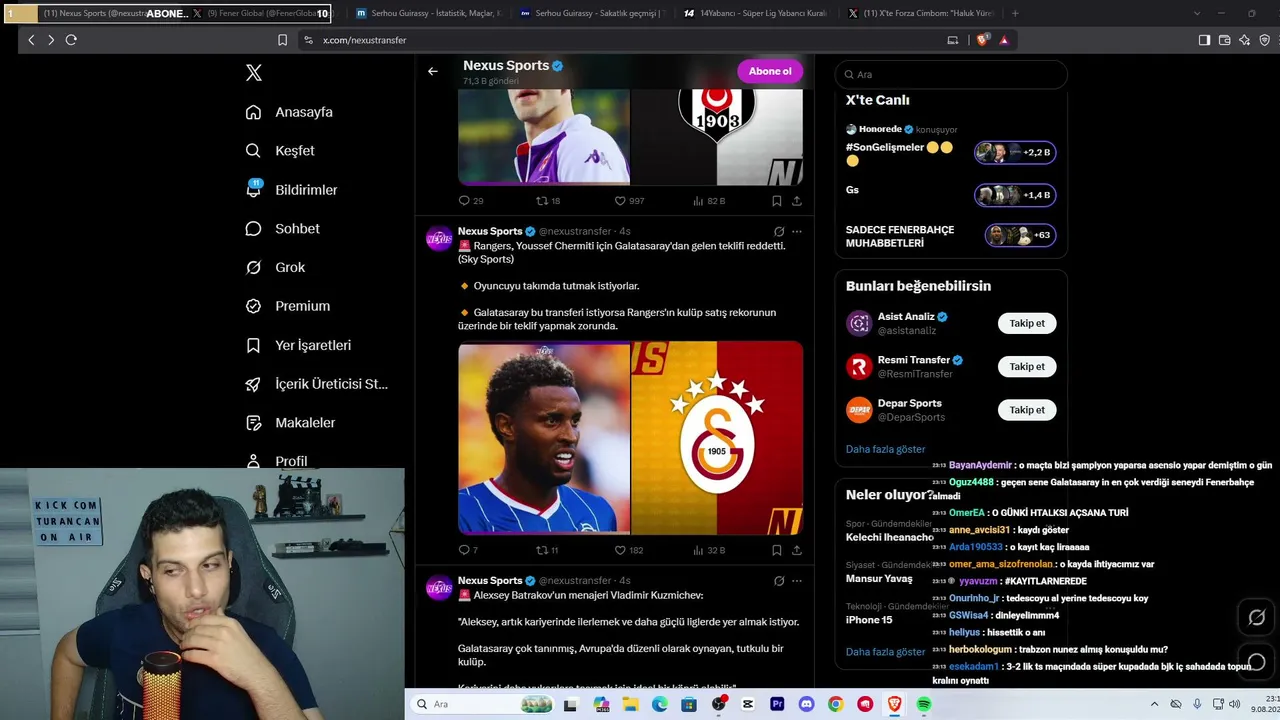Image resolution: width=1280 pixels, height=720 pixels.
Task: Open Premium in the sidebar
Action: click(x=302, y=306)
